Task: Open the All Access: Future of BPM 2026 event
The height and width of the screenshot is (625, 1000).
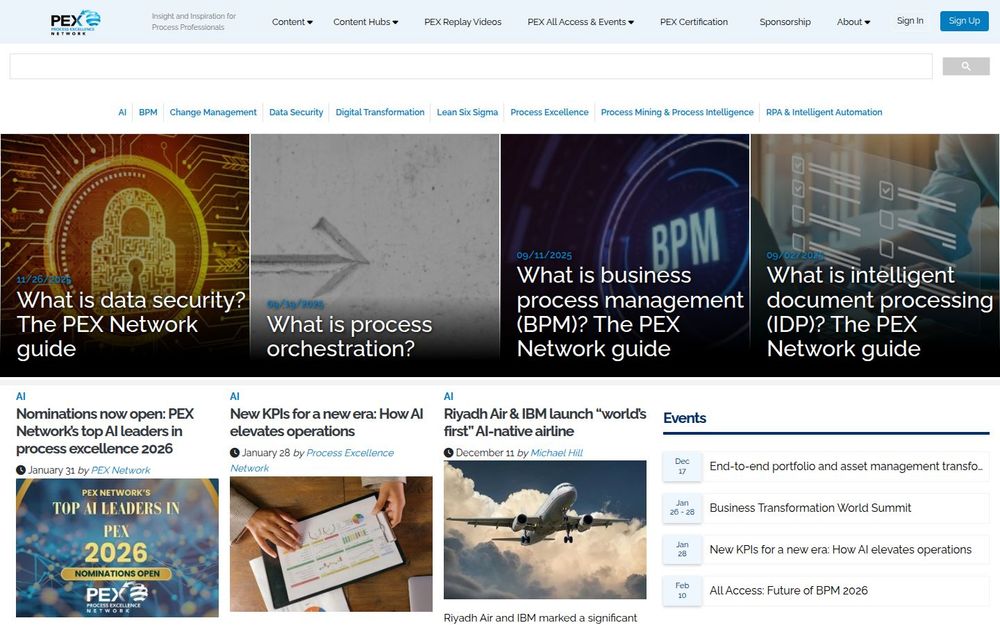Action: (x=788, y=591)
